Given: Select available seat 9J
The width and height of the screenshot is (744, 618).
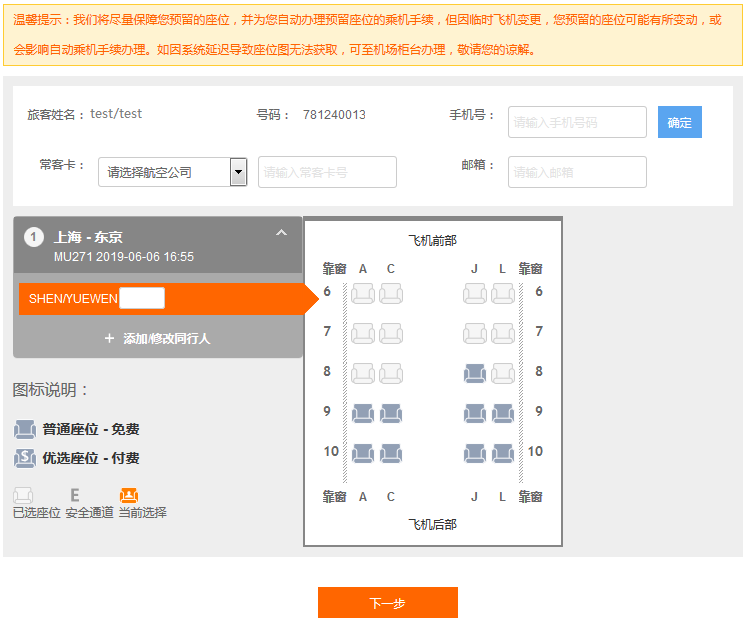Looking at the screenshot, I should click(475, 413).
